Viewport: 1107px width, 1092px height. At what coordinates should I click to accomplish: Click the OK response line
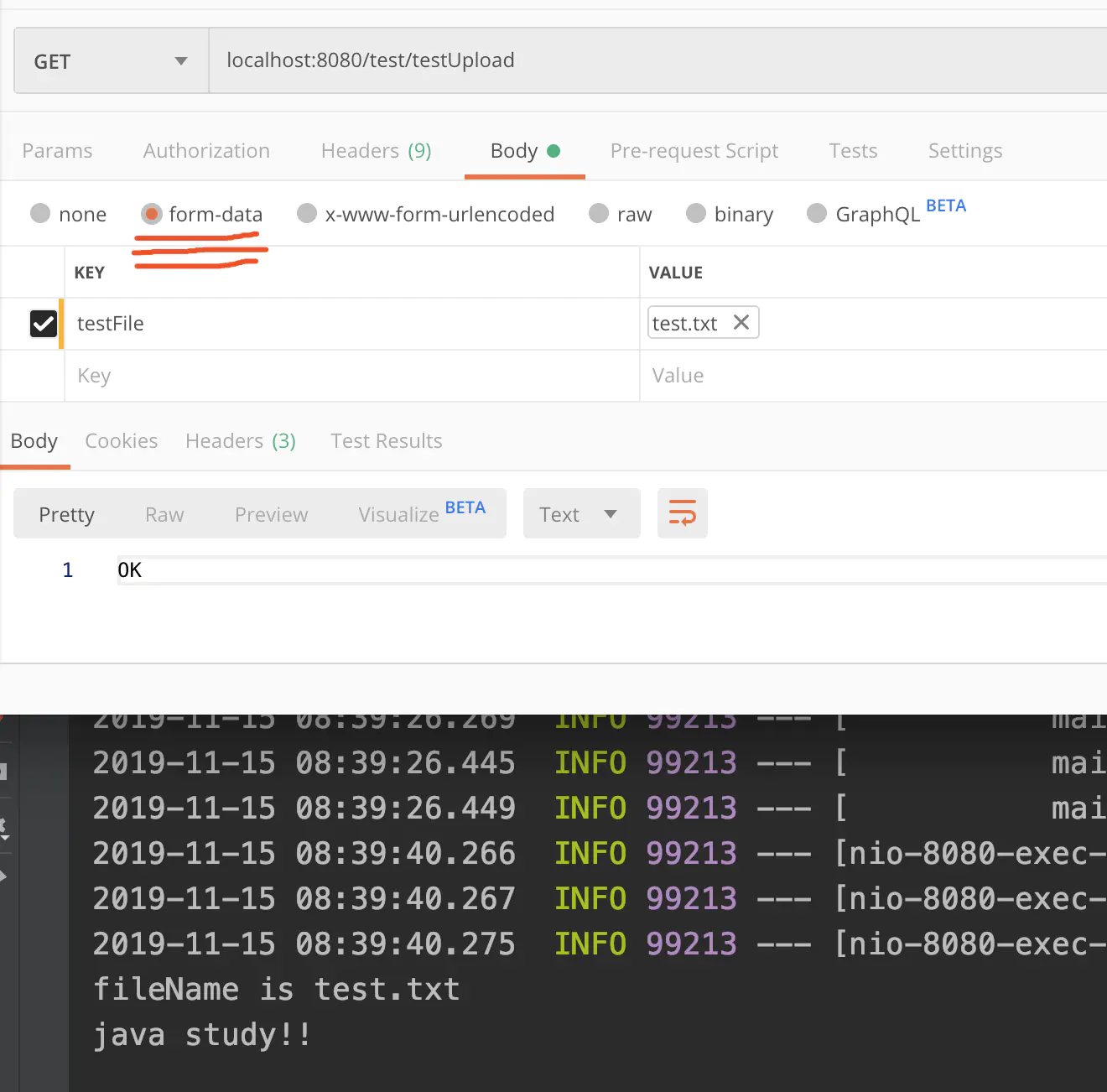[612, 570]
